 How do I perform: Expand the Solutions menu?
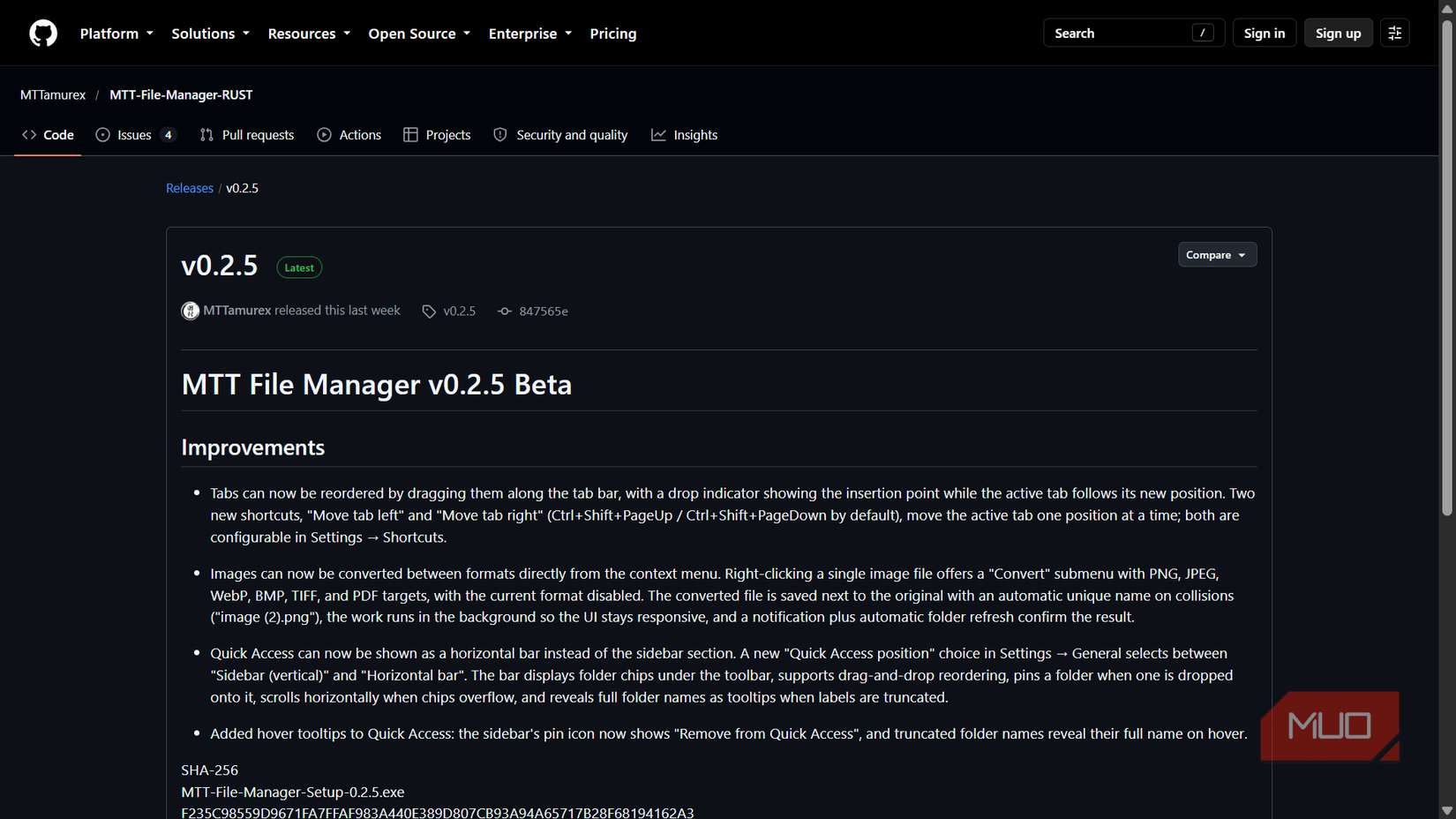click(x=210, y=34)
